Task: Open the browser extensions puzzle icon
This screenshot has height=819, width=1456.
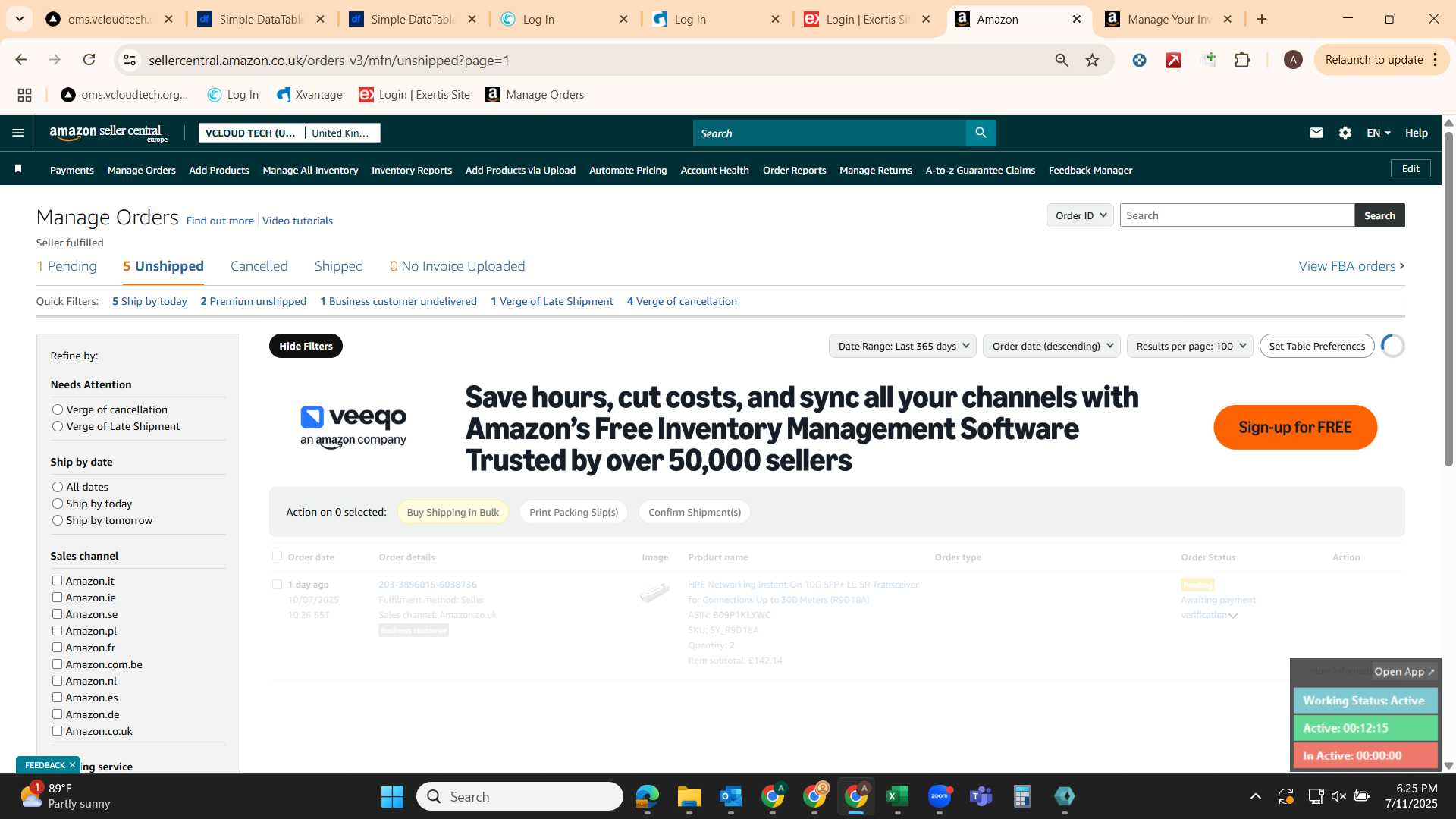Action: pos(1242,60)
